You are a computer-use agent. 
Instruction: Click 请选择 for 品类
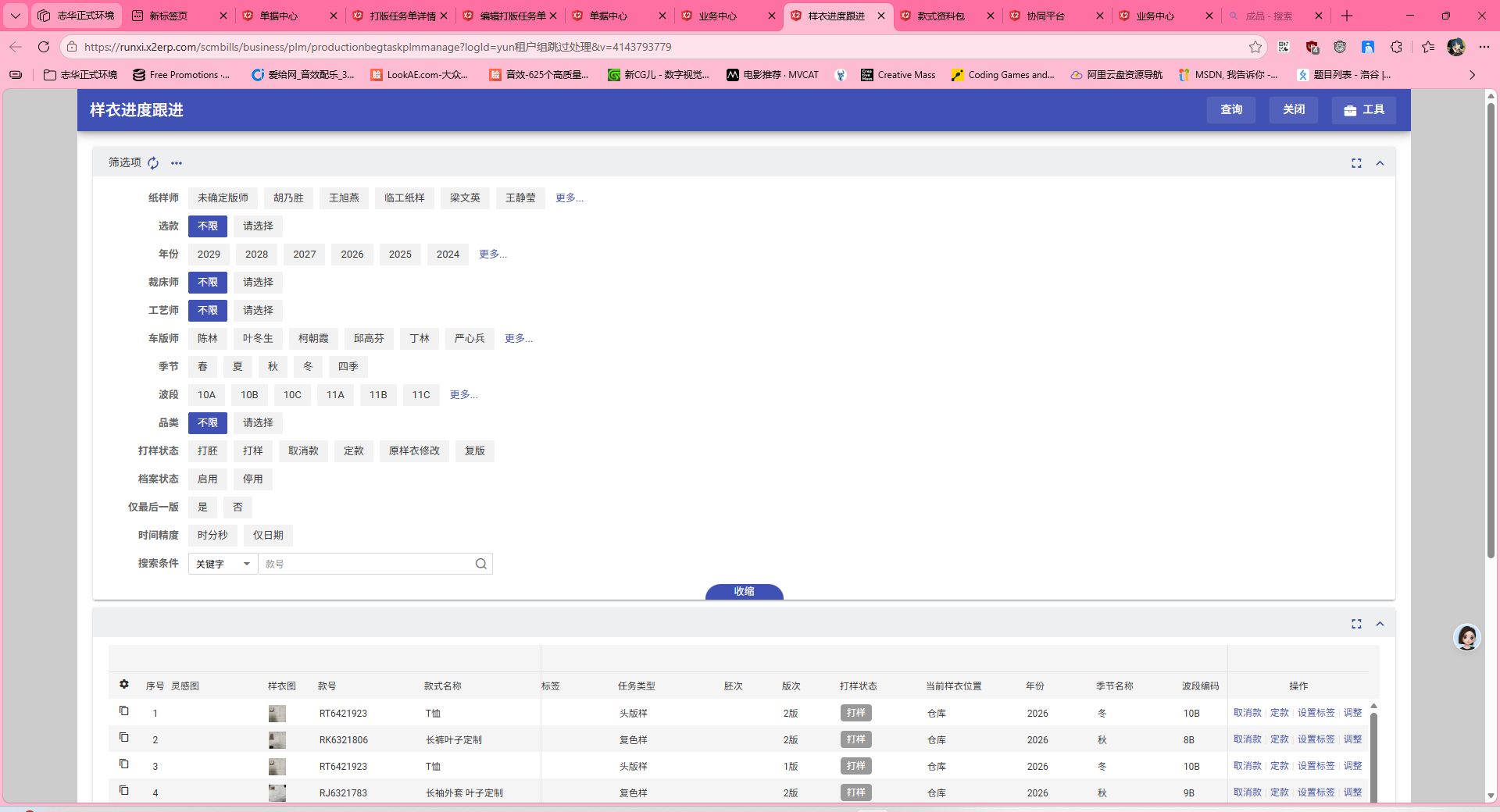pyautogui.click(x=258, y=423)
